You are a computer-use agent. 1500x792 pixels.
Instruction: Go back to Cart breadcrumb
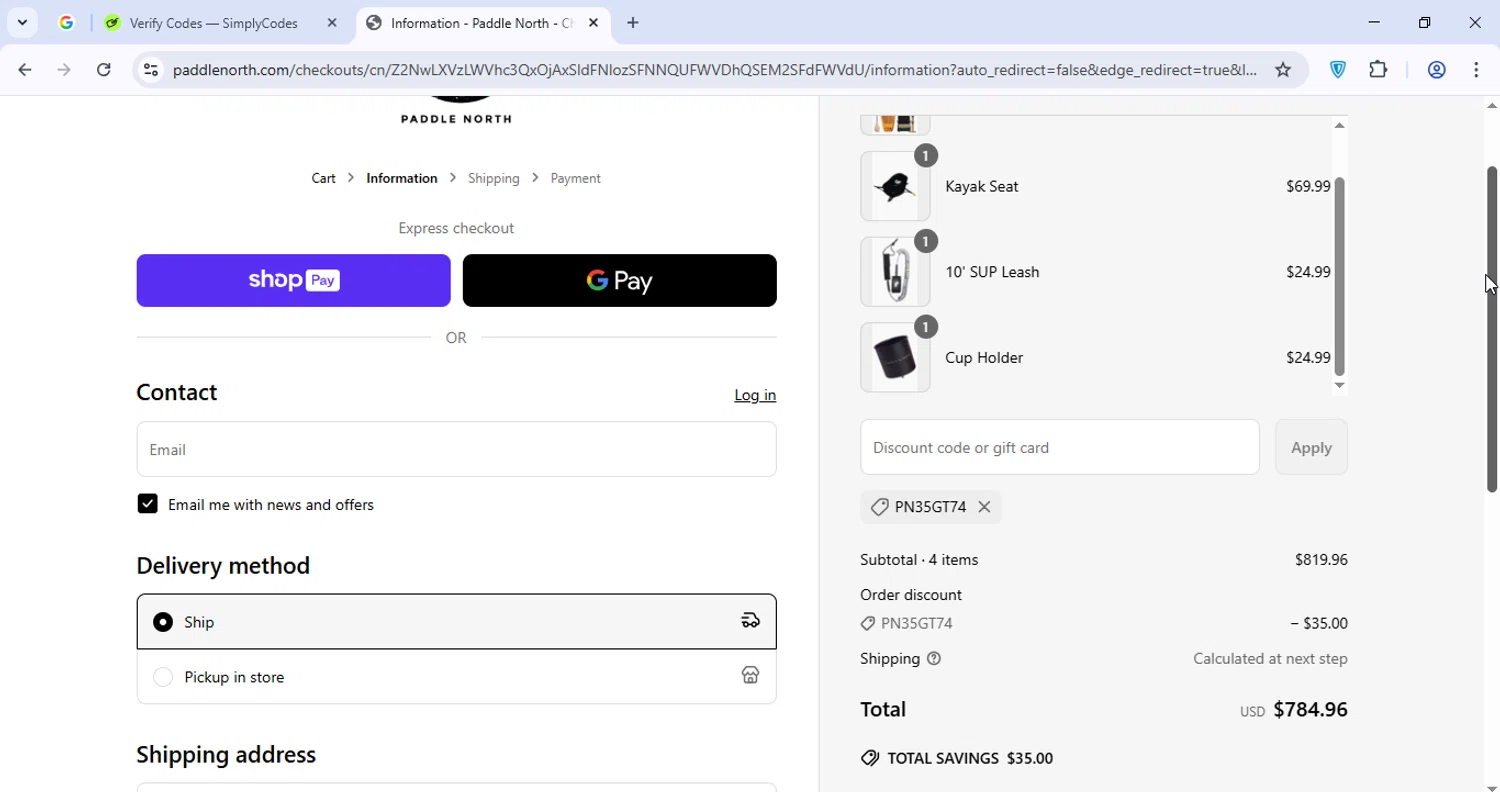[323, 178]
